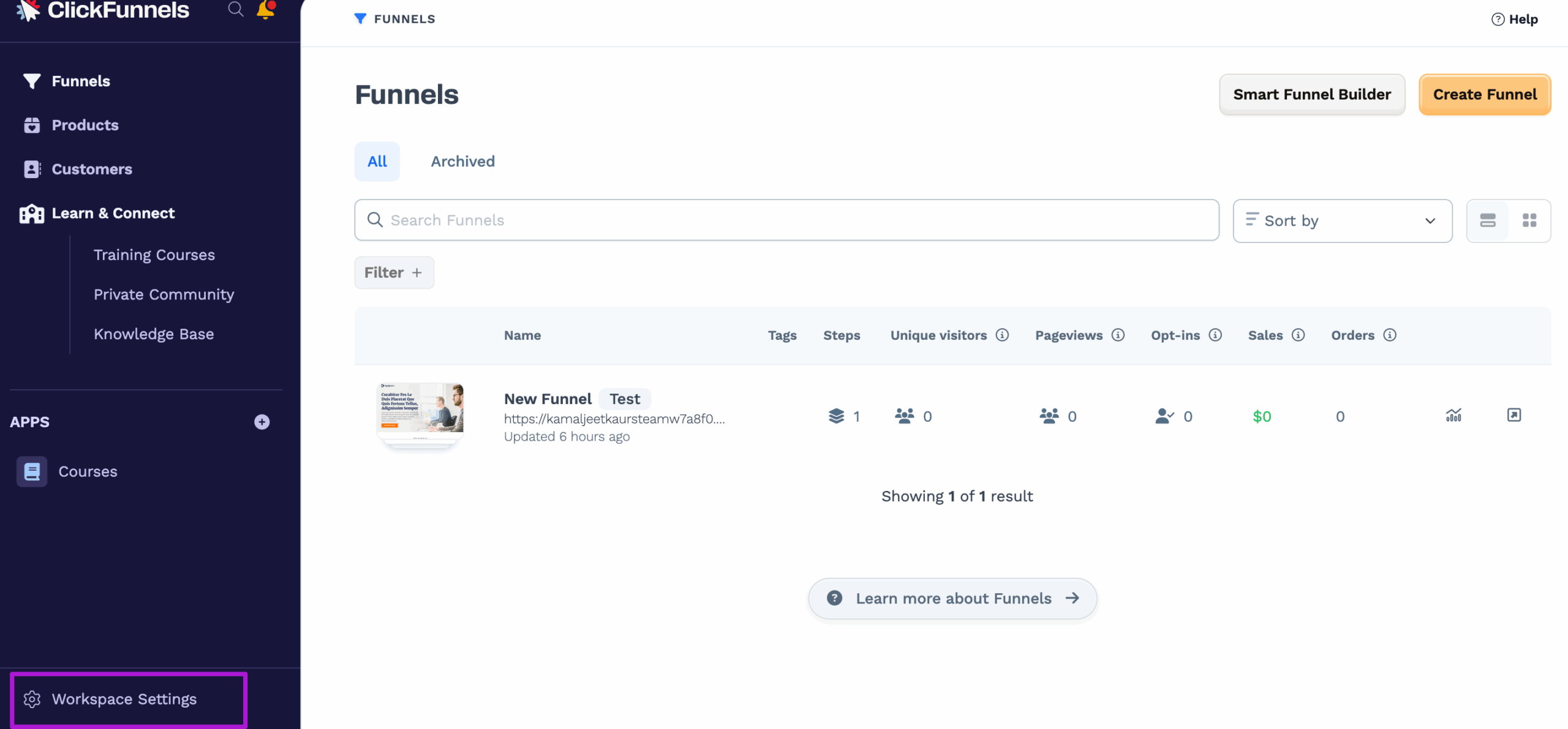Switch to grid view layout
Image resolution: width=1568 pixels, height=729 pixels.
pyautogui.click(x=1529, y=220)
